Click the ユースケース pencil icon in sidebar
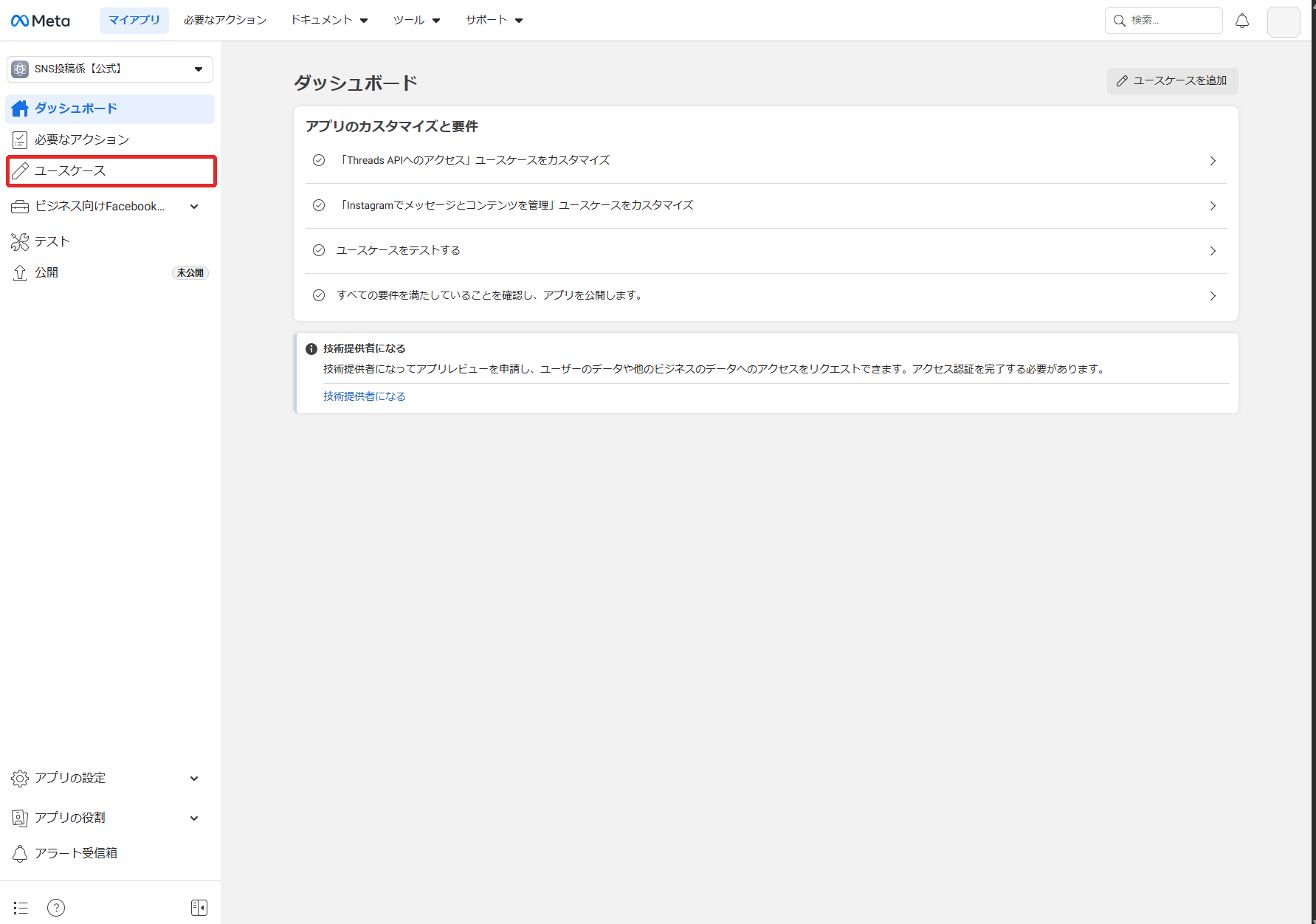Screen dimensions: 1316x924 20,170
